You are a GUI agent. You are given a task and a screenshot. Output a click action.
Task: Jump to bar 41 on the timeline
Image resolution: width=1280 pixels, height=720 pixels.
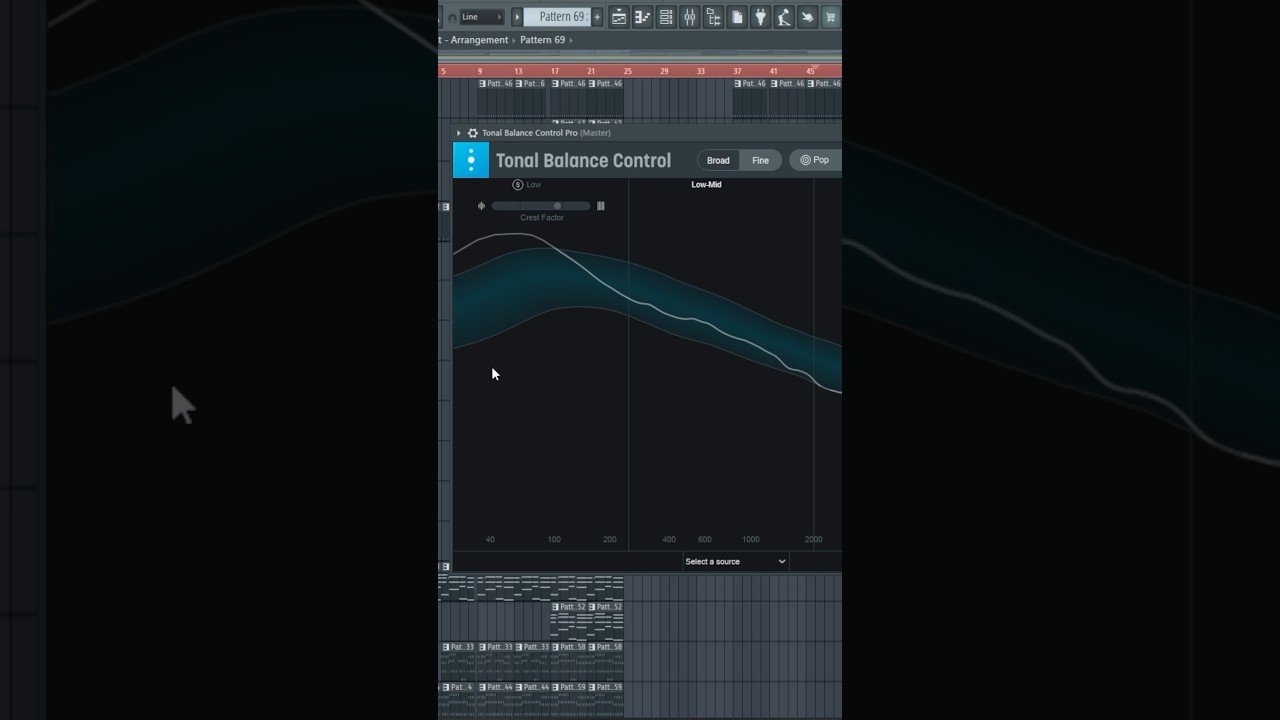[774, 71]
